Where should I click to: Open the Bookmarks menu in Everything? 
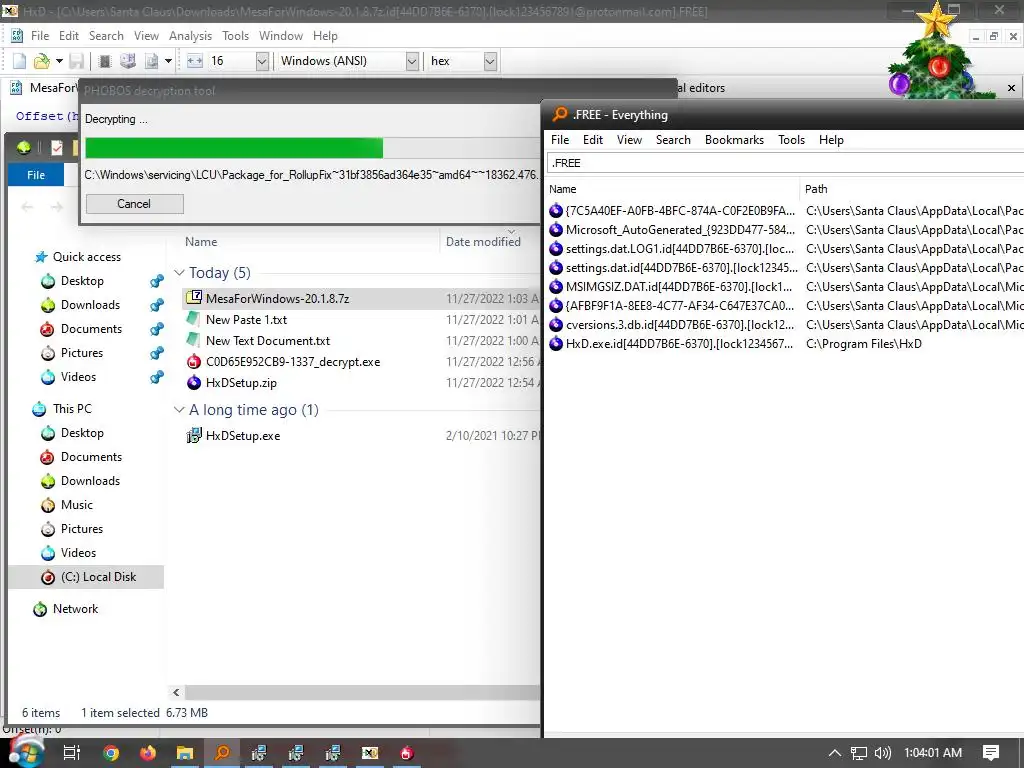(x=734, y=140)
